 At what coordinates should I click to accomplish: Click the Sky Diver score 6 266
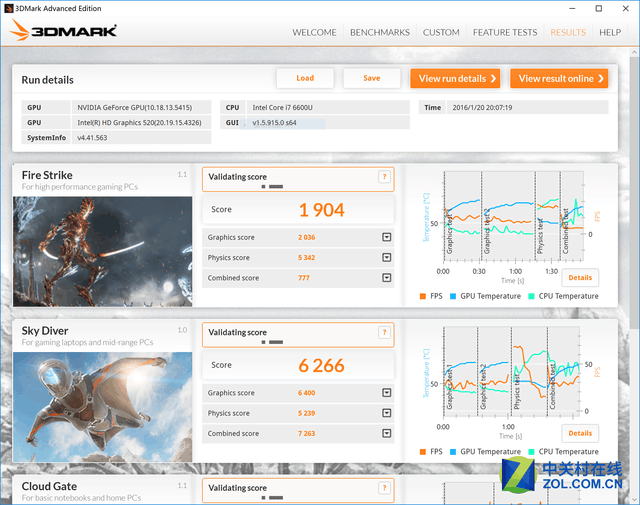tap(322, 365)
